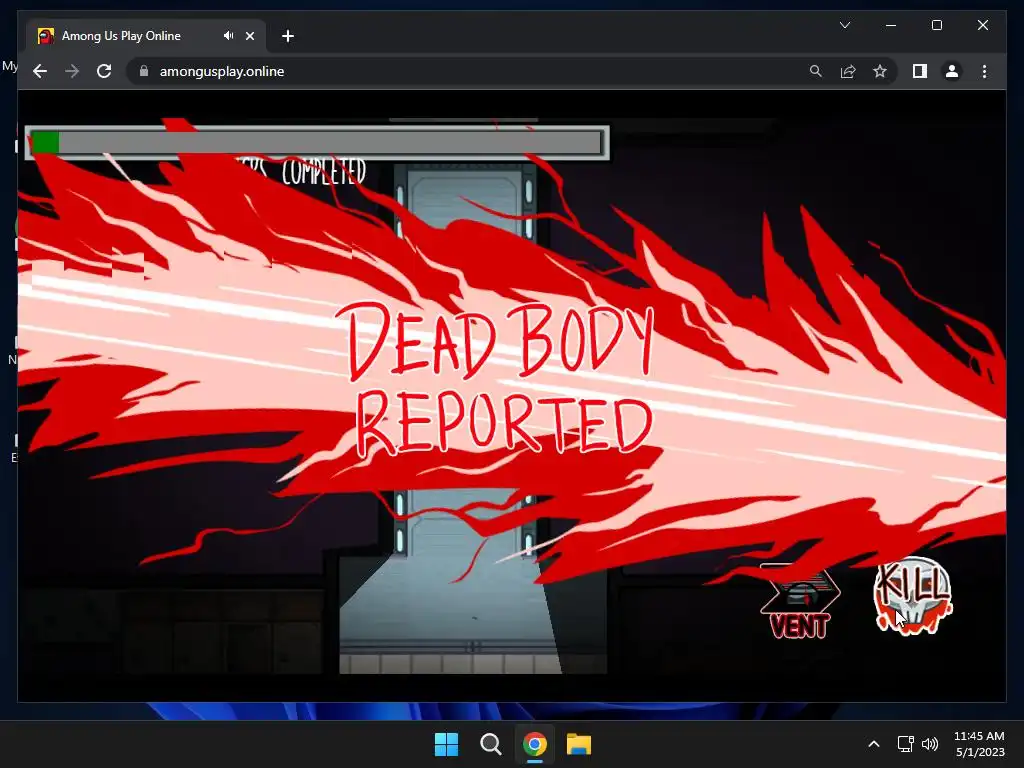Viewport: 1024px width, 768px height.
Task: Go forward to the next page
Action: pos(72,71)
